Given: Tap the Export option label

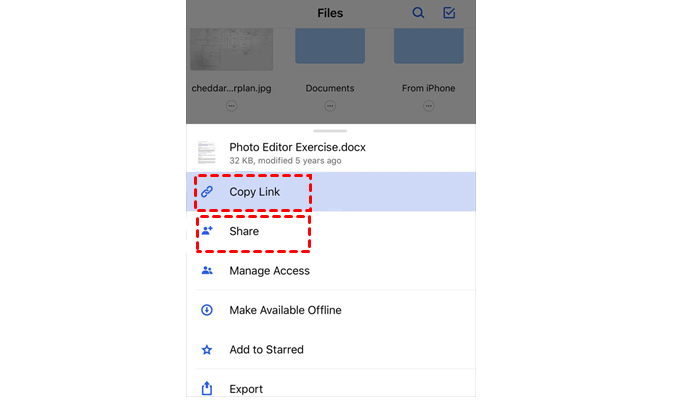Looking at the screenshot, I should tap(246, 389).
